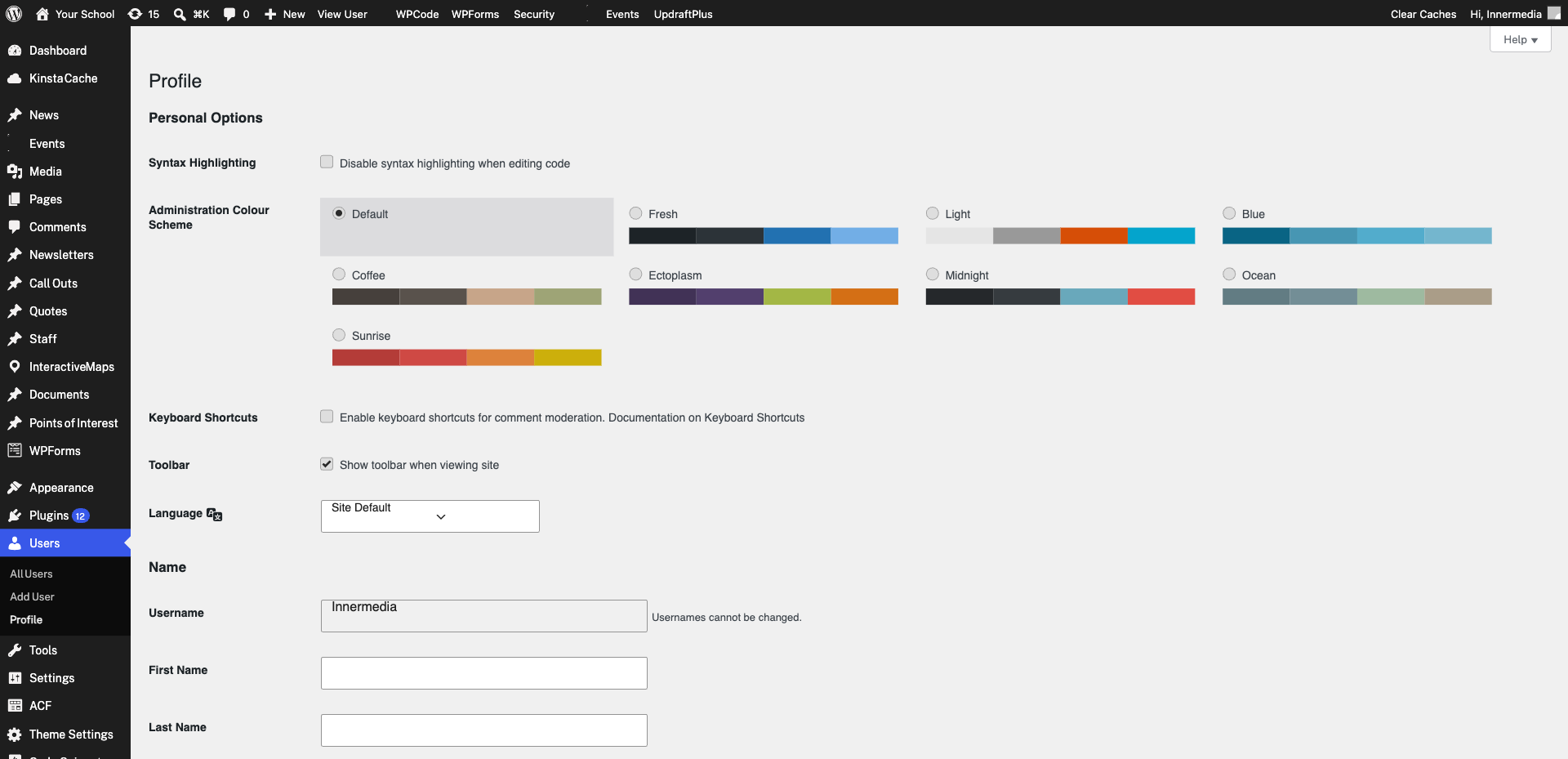Click the Comments sidebar icon
The width and height of the screenshot is (1568, 759).
tap(15, 227)
